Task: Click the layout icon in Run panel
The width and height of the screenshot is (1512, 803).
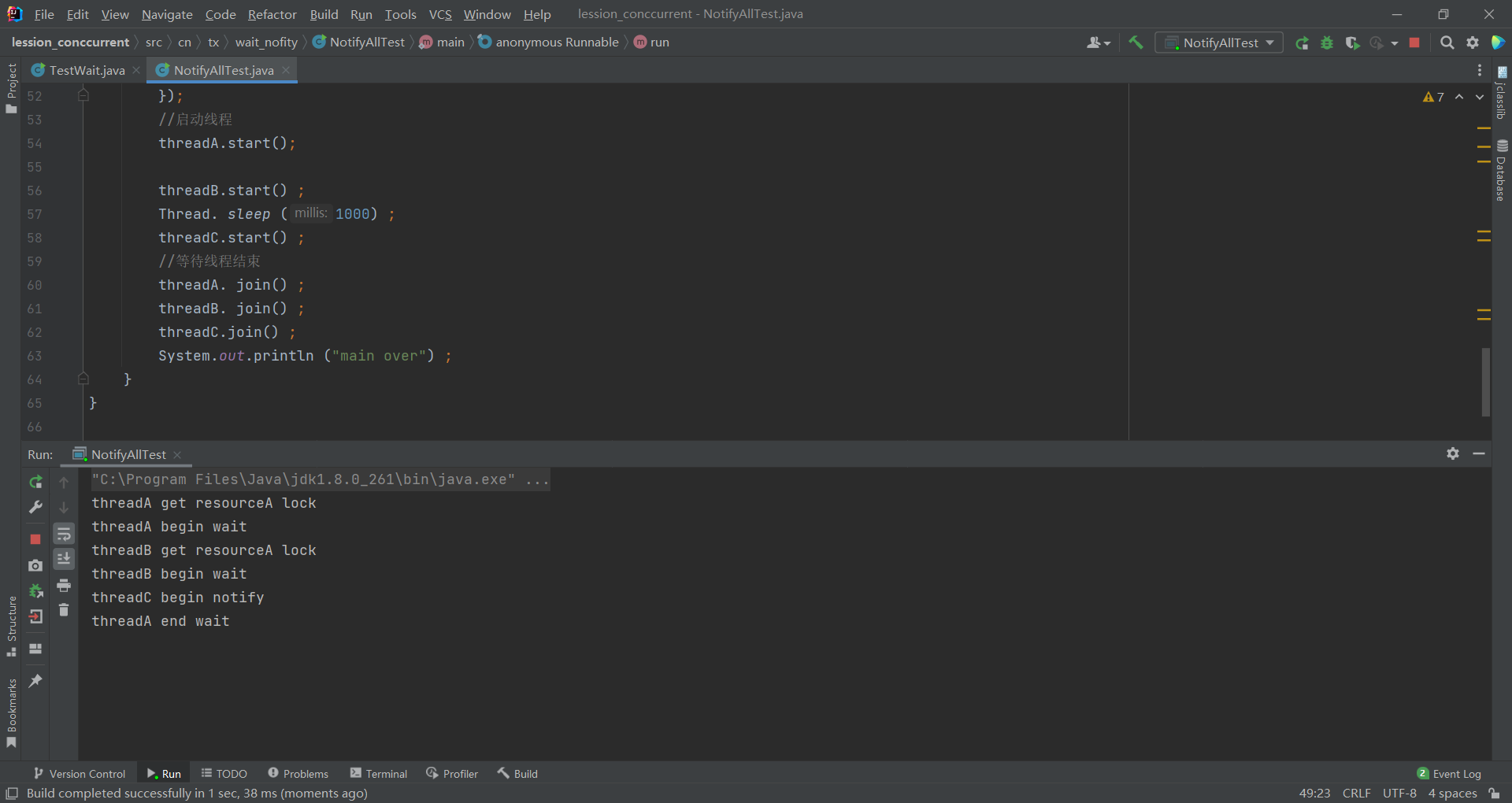Action: click(x=35, y=649)
